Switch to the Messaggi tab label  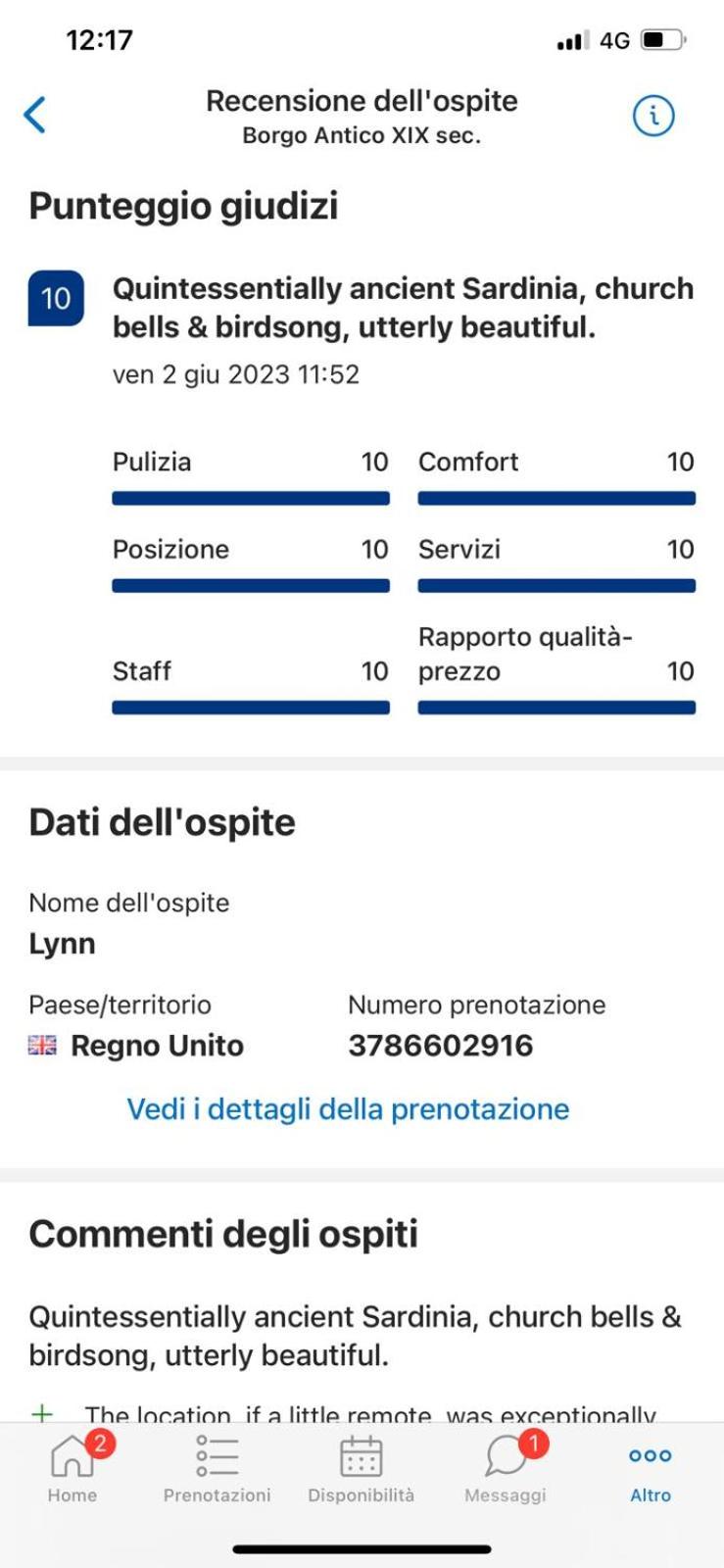click(506, 1495)
